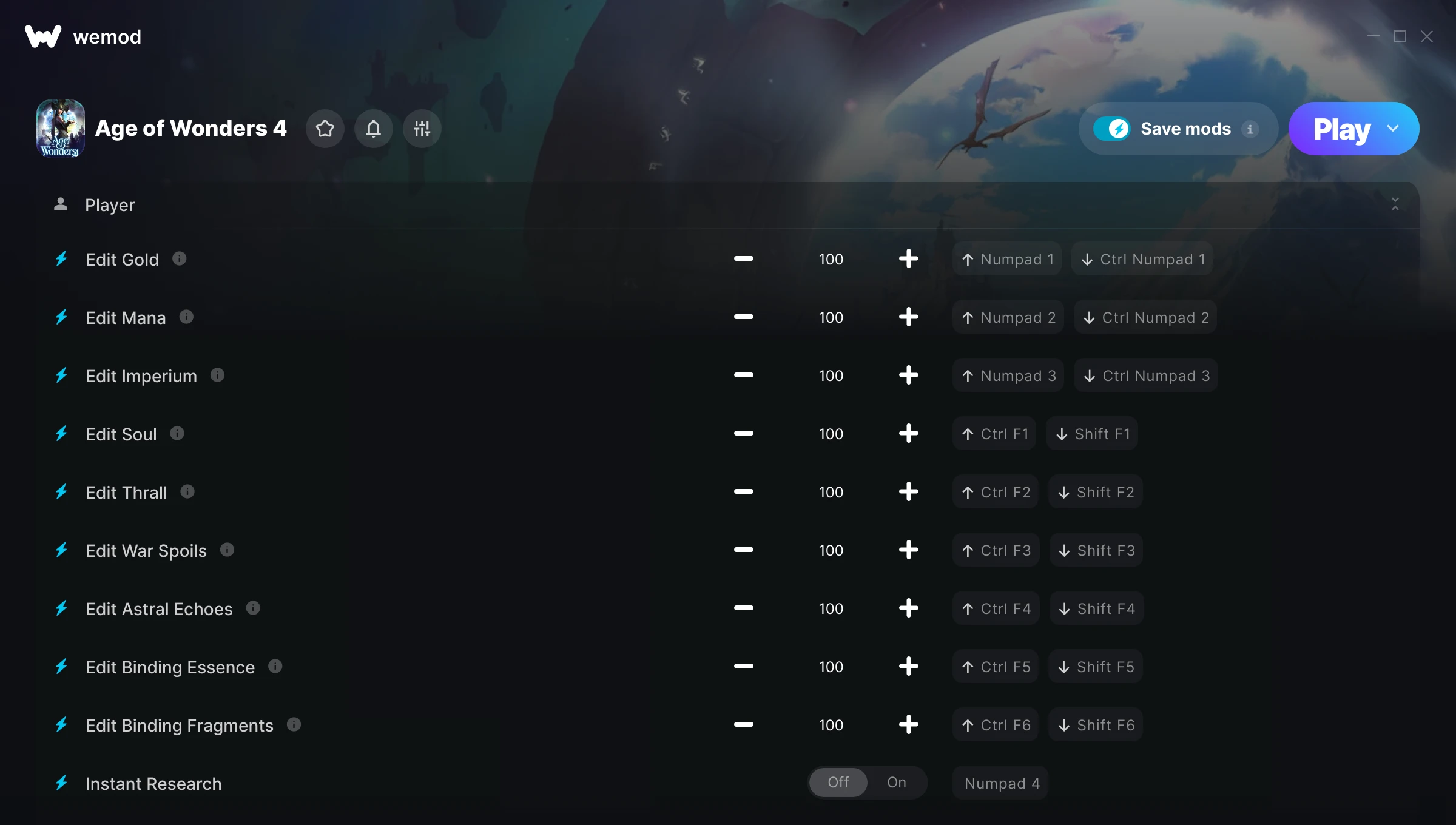Click info icon beside Edit Binding Fragments

pyautogui.click(x=294, y=725)
